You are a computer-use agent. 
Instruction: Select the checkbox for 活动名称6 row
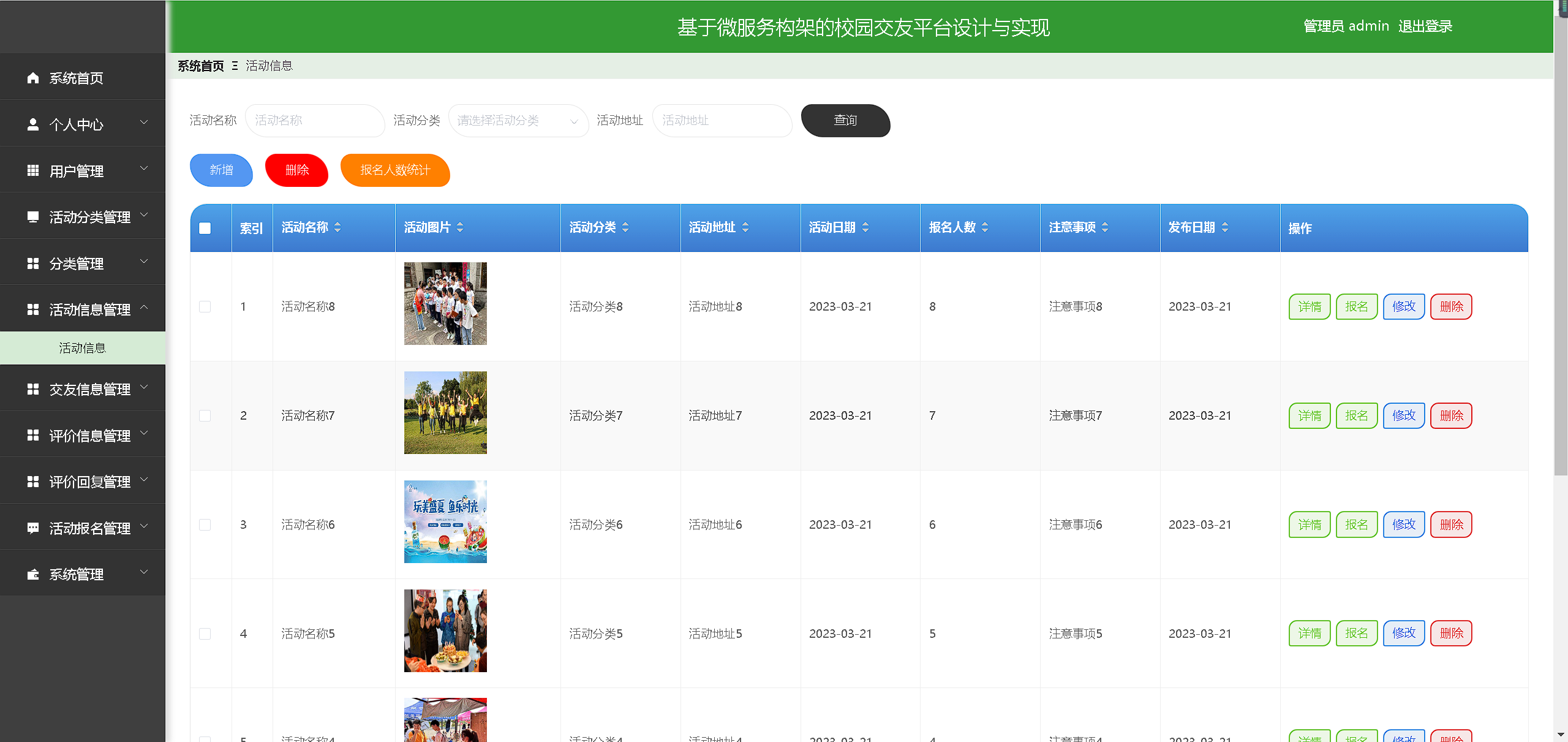coord(205,524)
